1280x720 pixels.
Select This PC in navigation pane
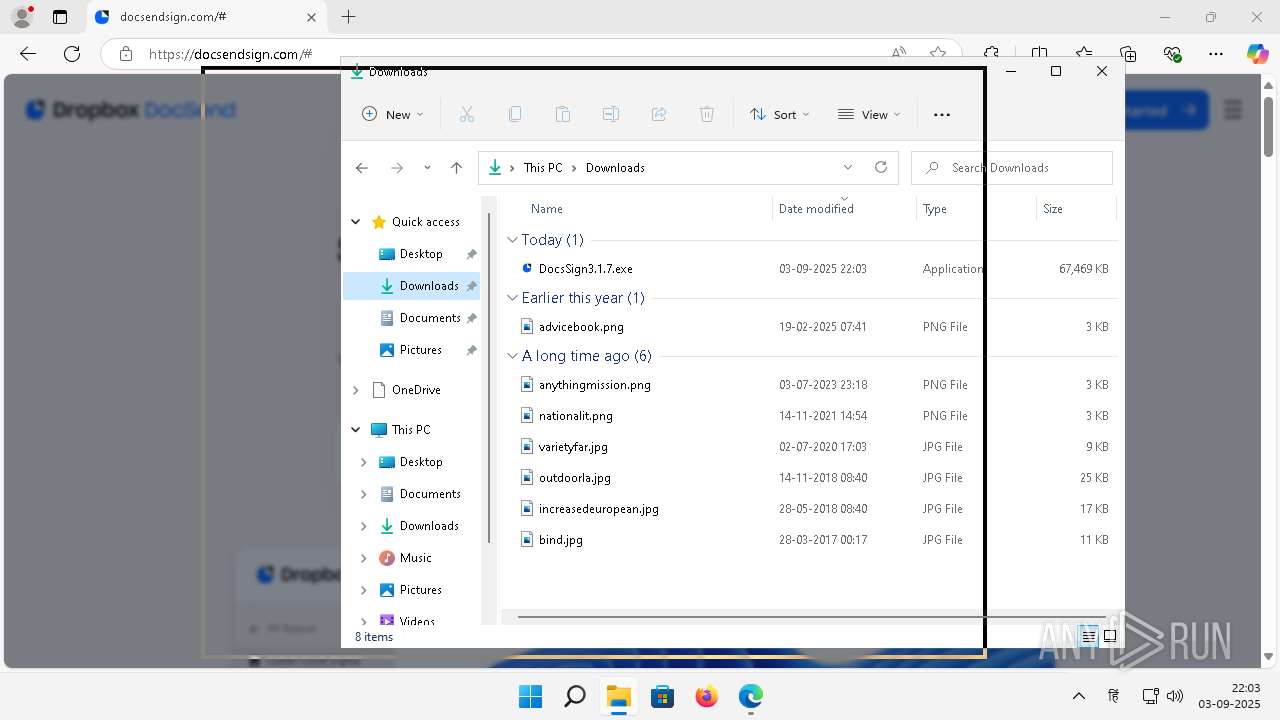(412, 430)
